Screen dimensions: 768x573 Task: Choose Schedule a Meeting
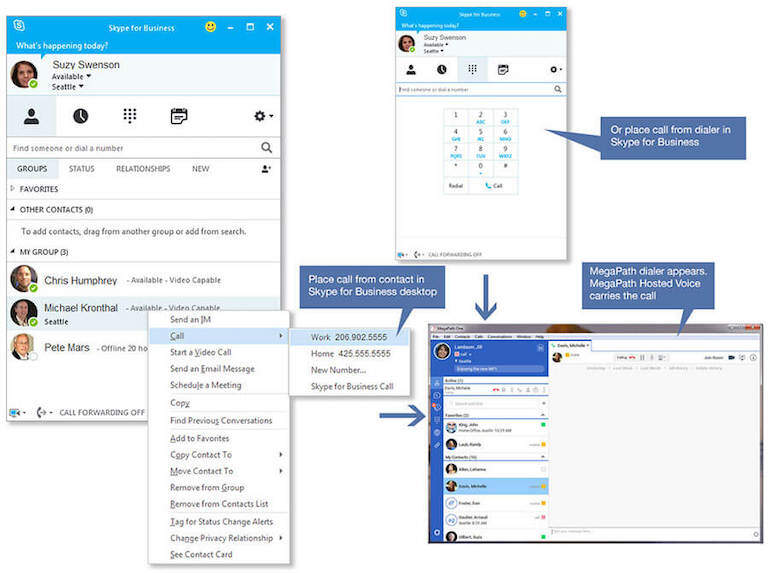tap(206, 385)
